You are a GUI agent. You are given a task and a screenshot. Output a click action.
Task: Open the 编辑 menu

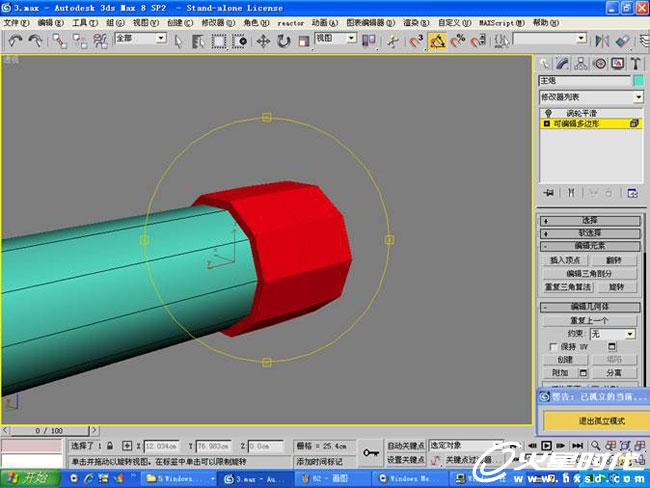click(x=51, y=23)
